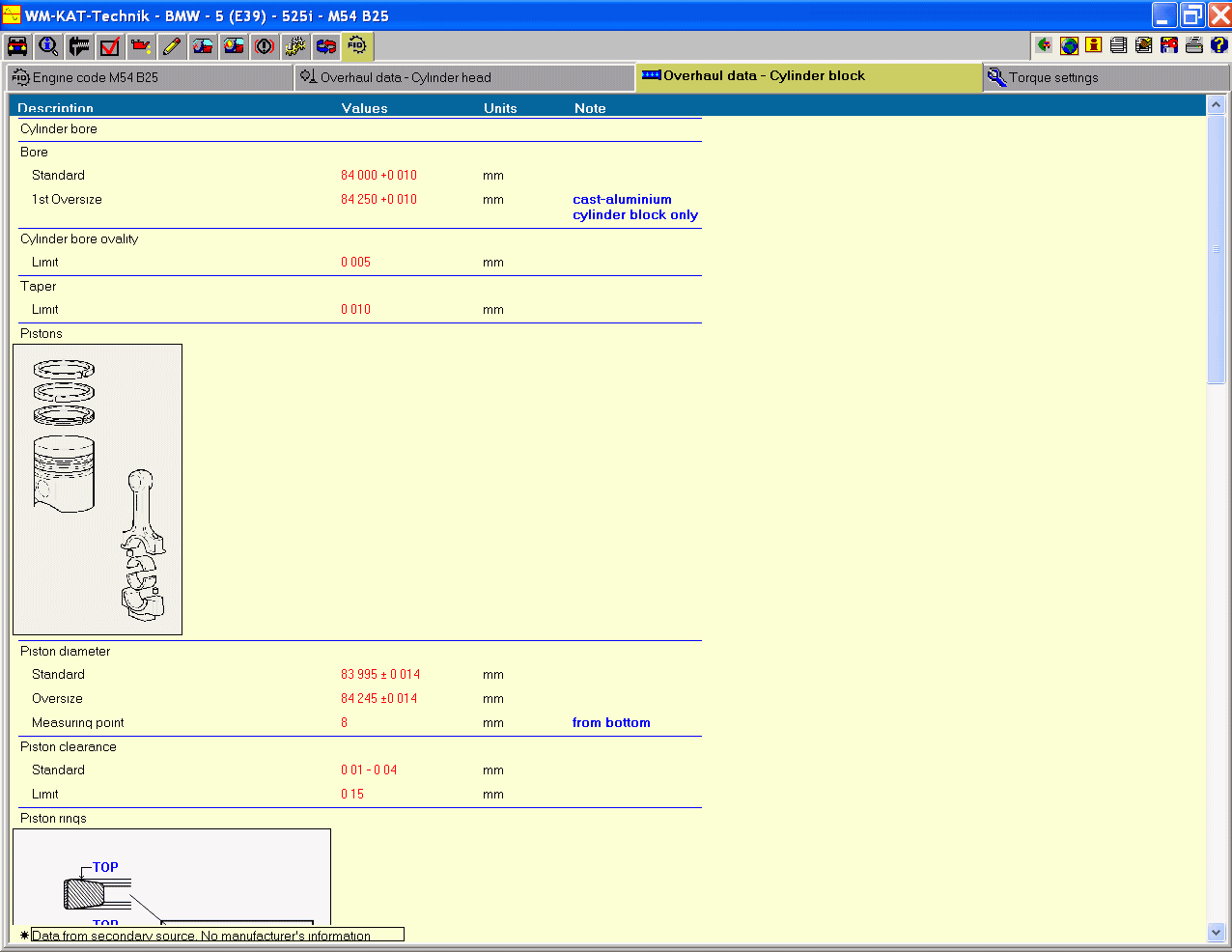Image resolution: width=1232 pixels, height=952 pixels.
Task: Click the 'Pistons' section heading
Action: coord(42,333)
